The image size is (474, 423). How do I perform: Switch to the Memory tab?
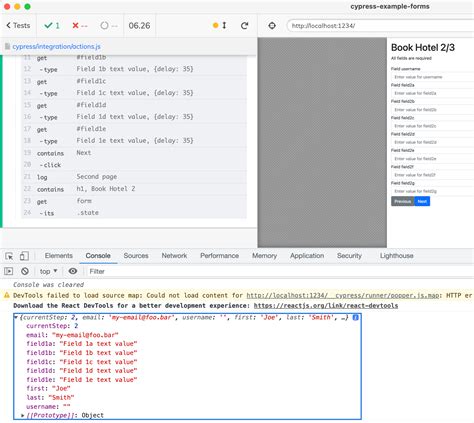click(264, 256)
